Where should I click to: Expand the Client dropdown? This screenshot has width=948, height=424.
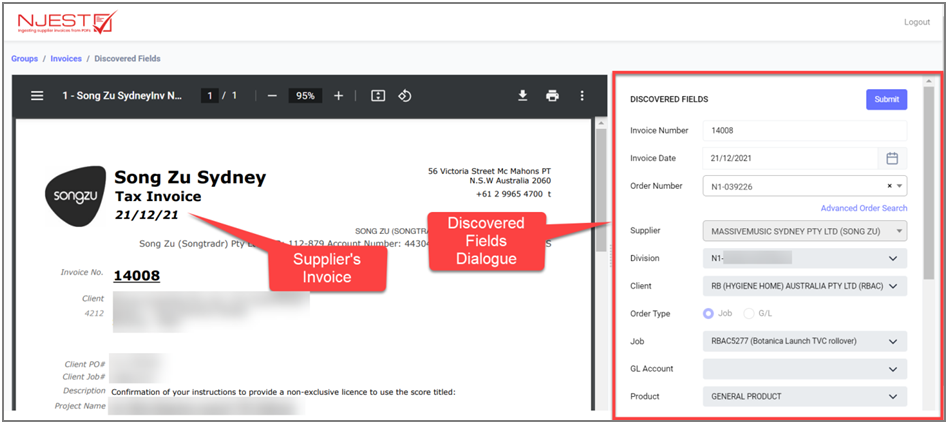tap(805, 286)
